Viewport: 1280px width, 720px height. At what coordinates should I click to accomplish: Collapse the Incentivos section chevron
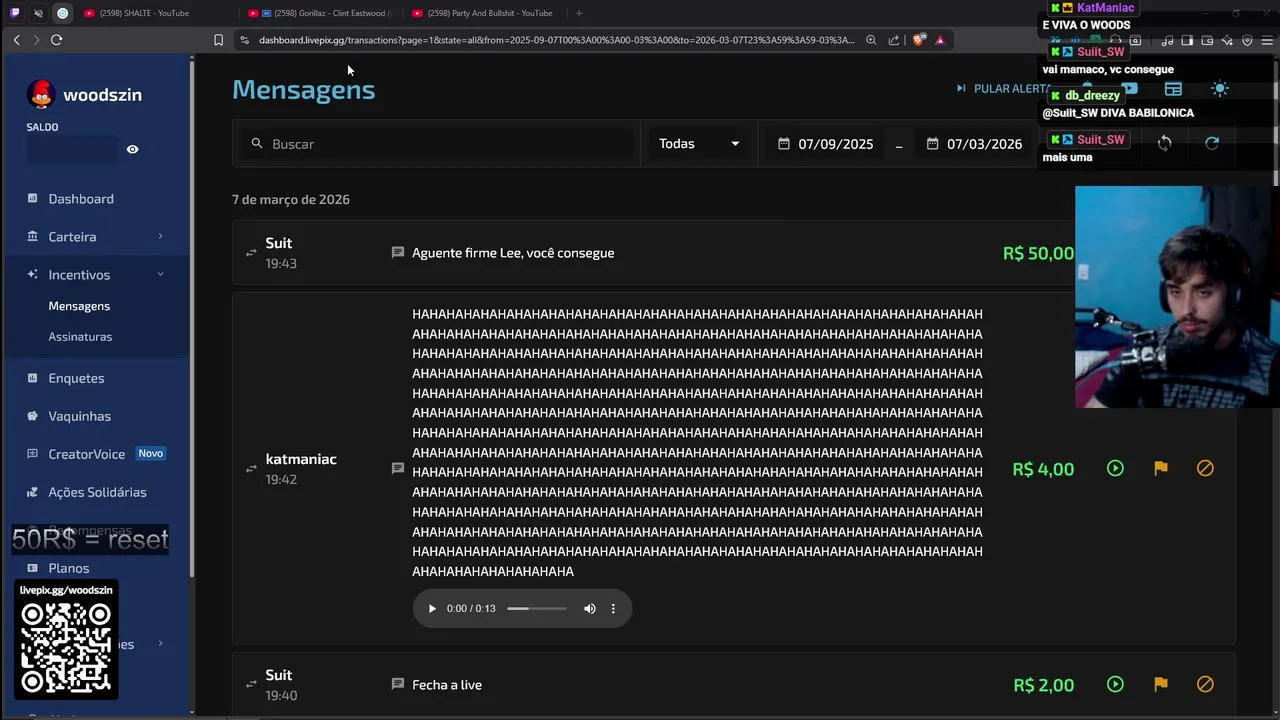[x=160, y=274]
